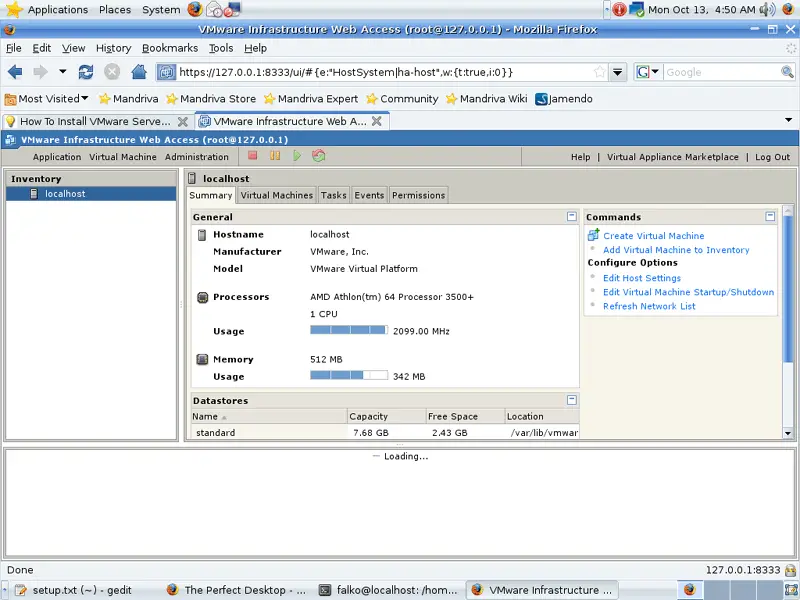Click the network monitor tray icon
The image size is (800, 600).
click(x=637, y=9)
